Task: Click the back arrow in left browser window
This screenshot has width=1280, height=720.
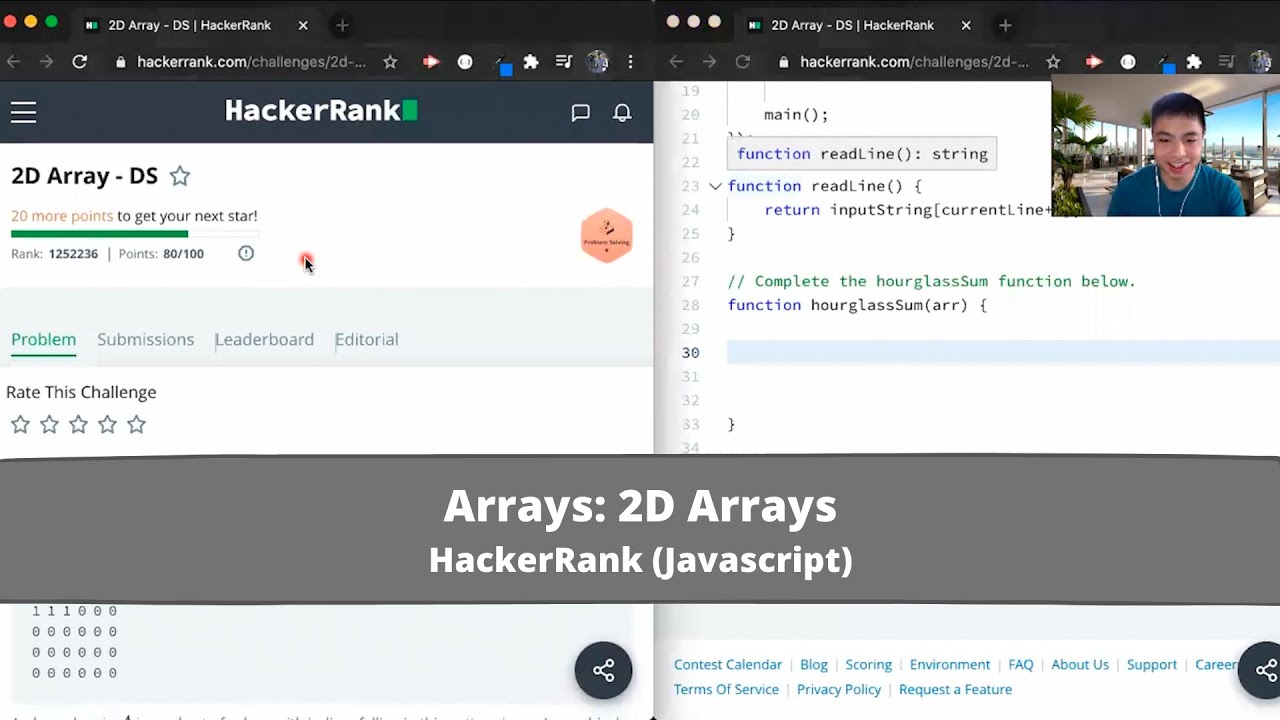Action: coord(13,62)
